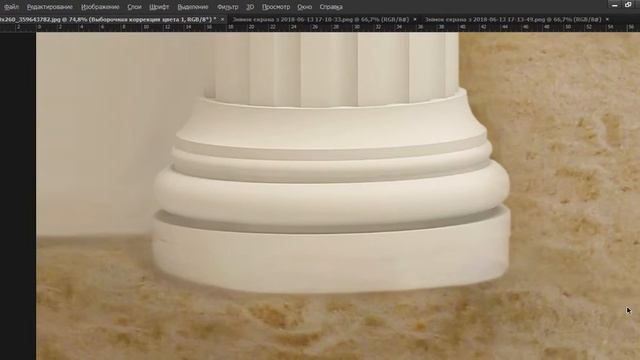The height and width of the screenshot is (360, 640).
Task: Close the 17-10-33.png document tab
Action: [415, 19]
